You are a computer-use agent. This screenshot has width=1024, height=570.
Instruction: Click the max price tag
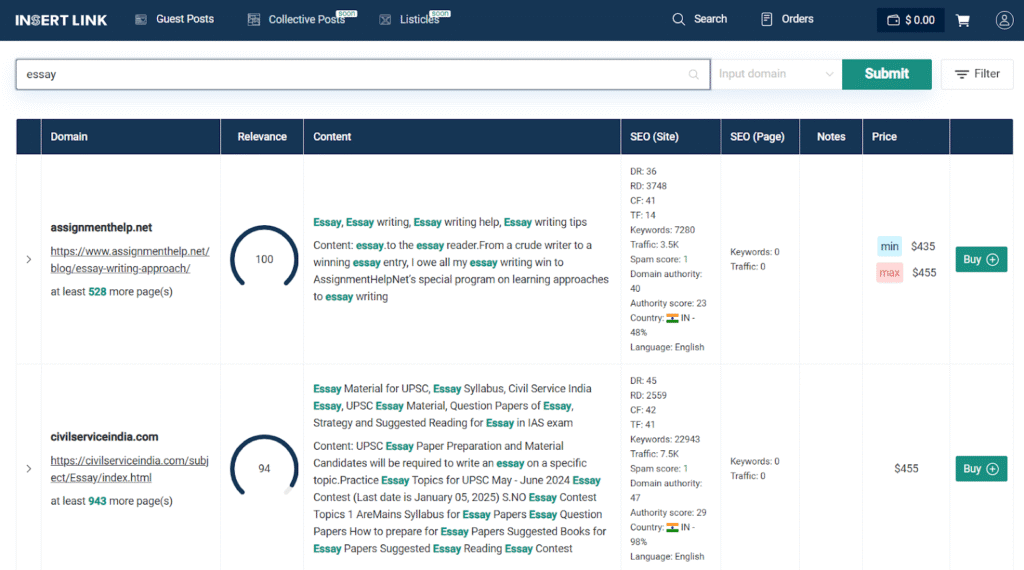[x=889, y=272]
